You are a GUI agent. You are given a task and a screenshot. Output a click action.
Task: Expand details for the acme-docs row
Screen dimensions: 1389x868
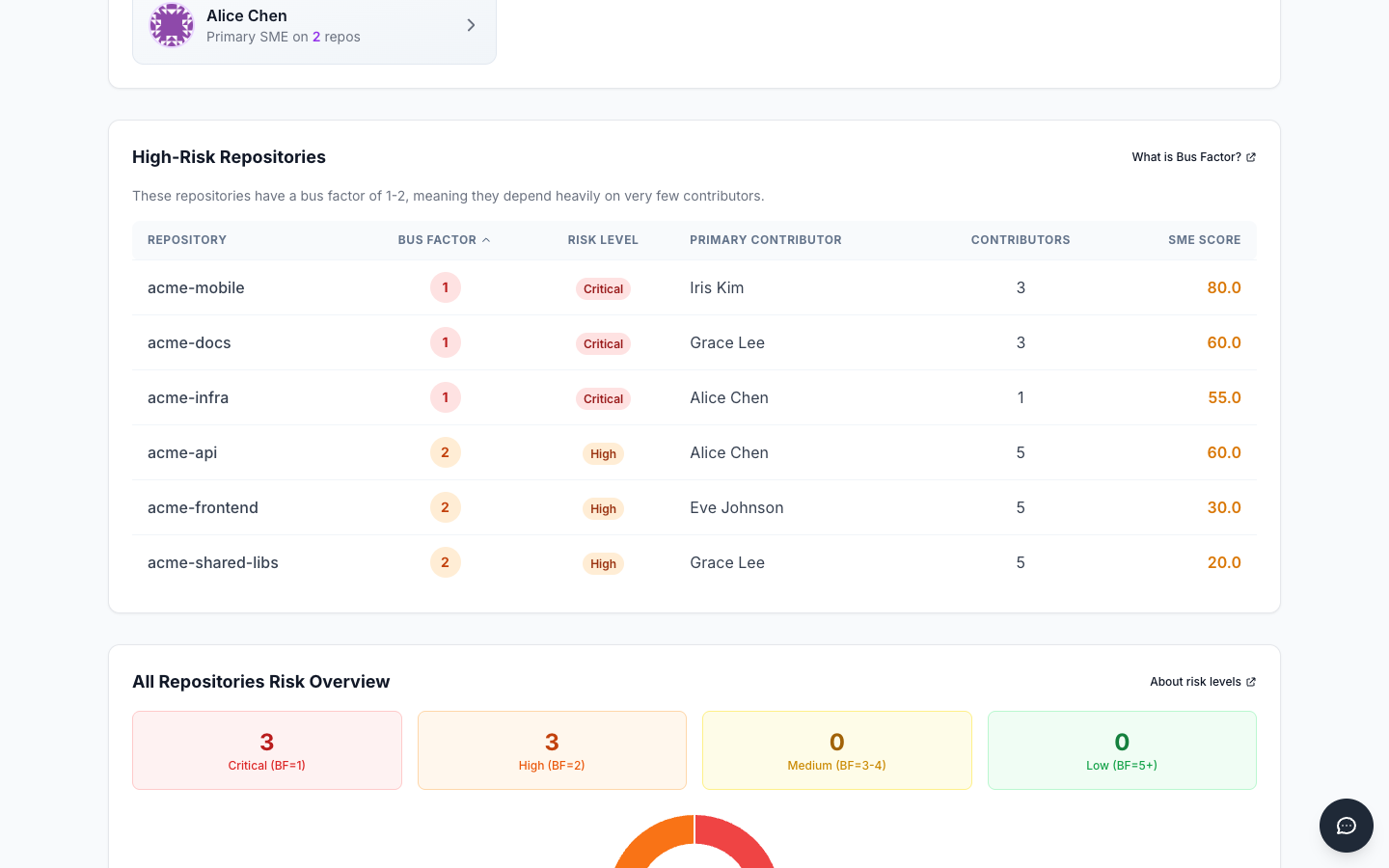pyautogui.click(x=189, y=342)
